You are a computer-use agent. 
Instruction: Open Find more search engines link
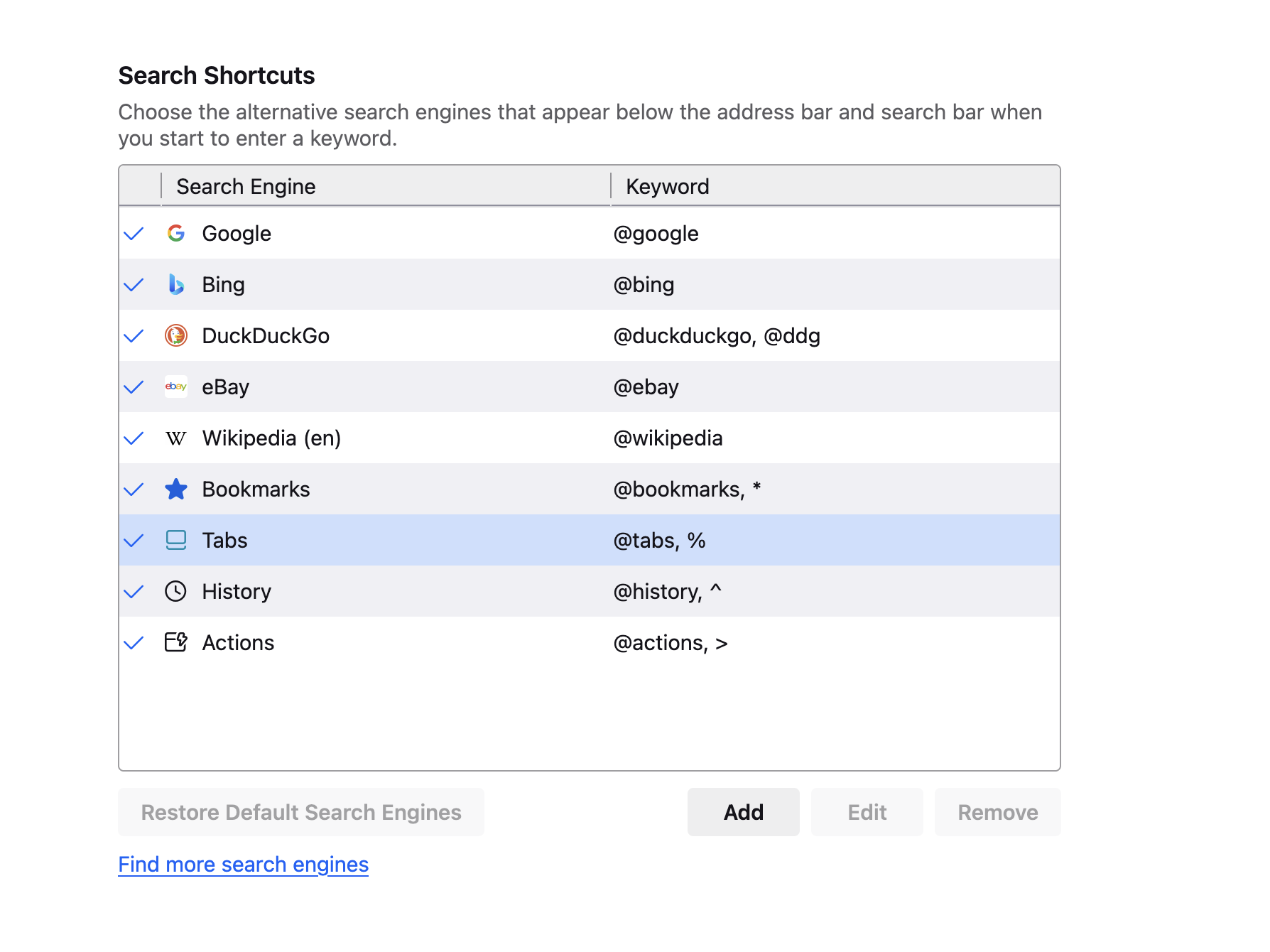coord(243,864)
